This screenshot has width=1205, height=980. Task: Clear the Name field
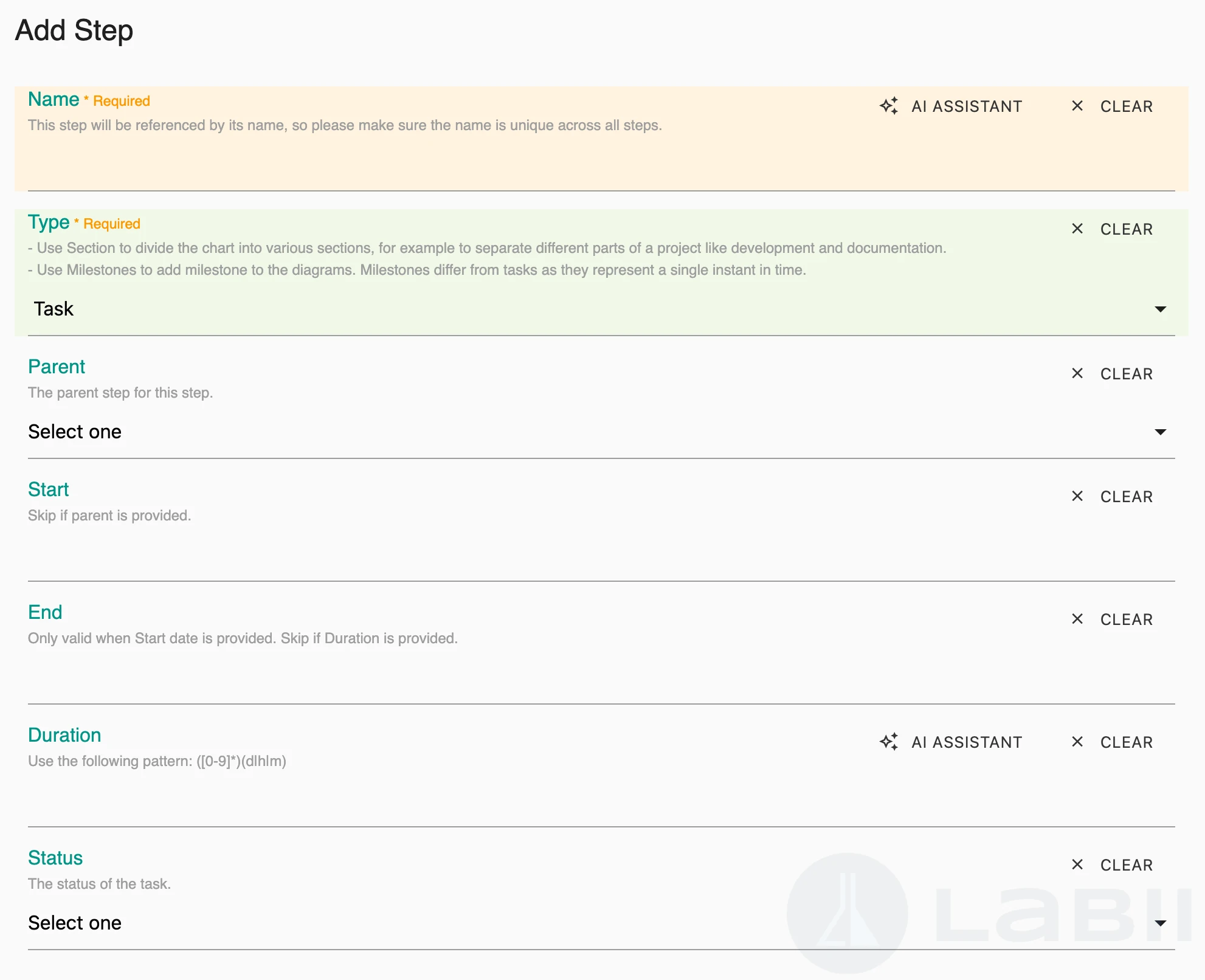pyautogui.click(x=1113, y=106)
